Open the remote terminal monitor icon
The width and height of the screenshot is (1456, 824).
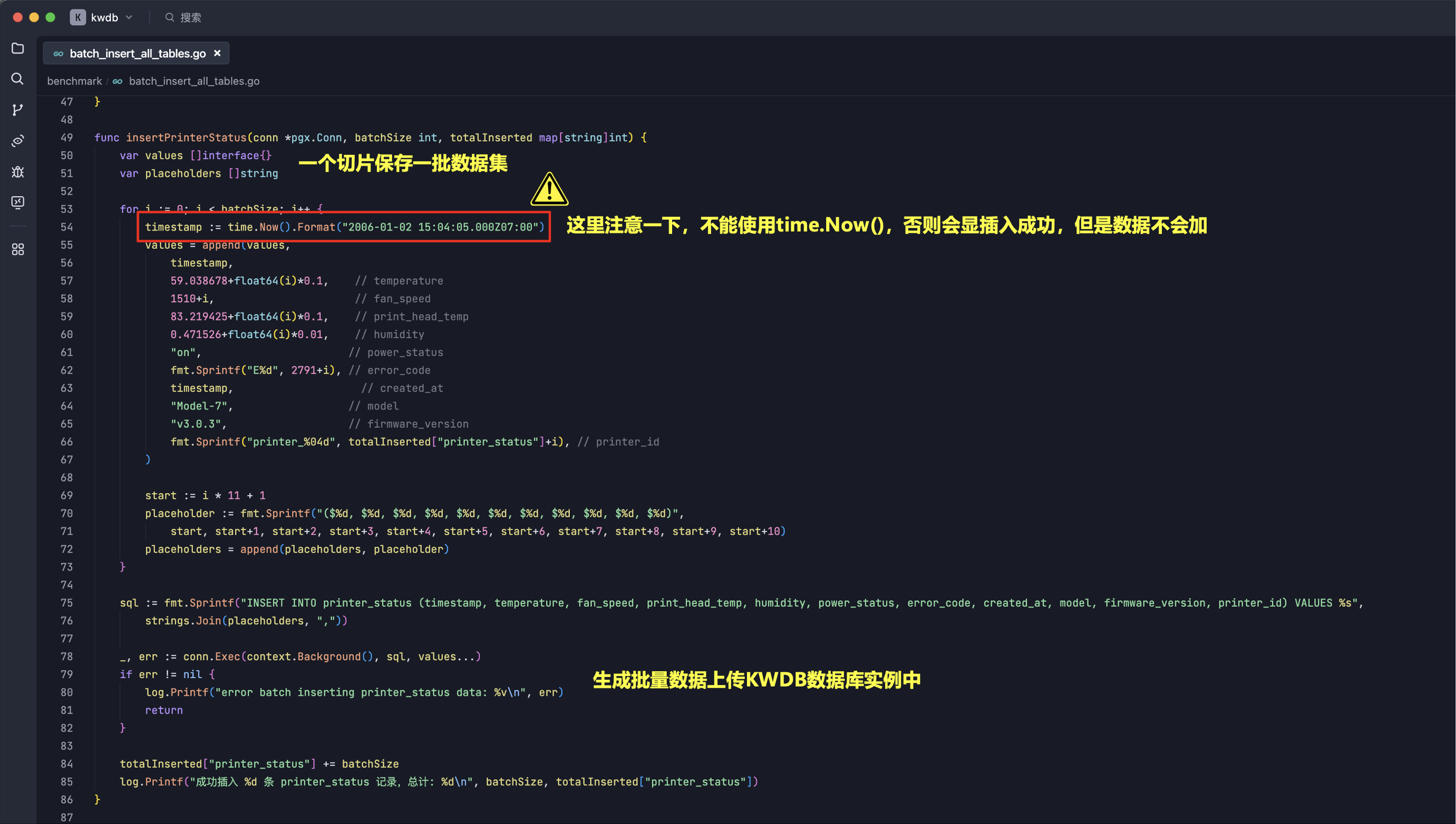(17, 202)
